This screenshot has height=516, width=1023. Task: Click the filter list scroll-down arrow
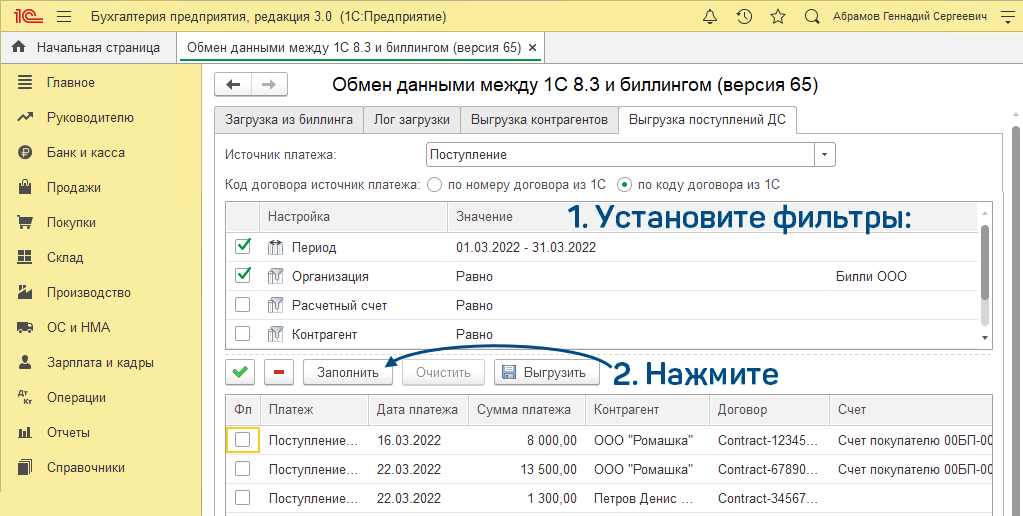(985, 337)
